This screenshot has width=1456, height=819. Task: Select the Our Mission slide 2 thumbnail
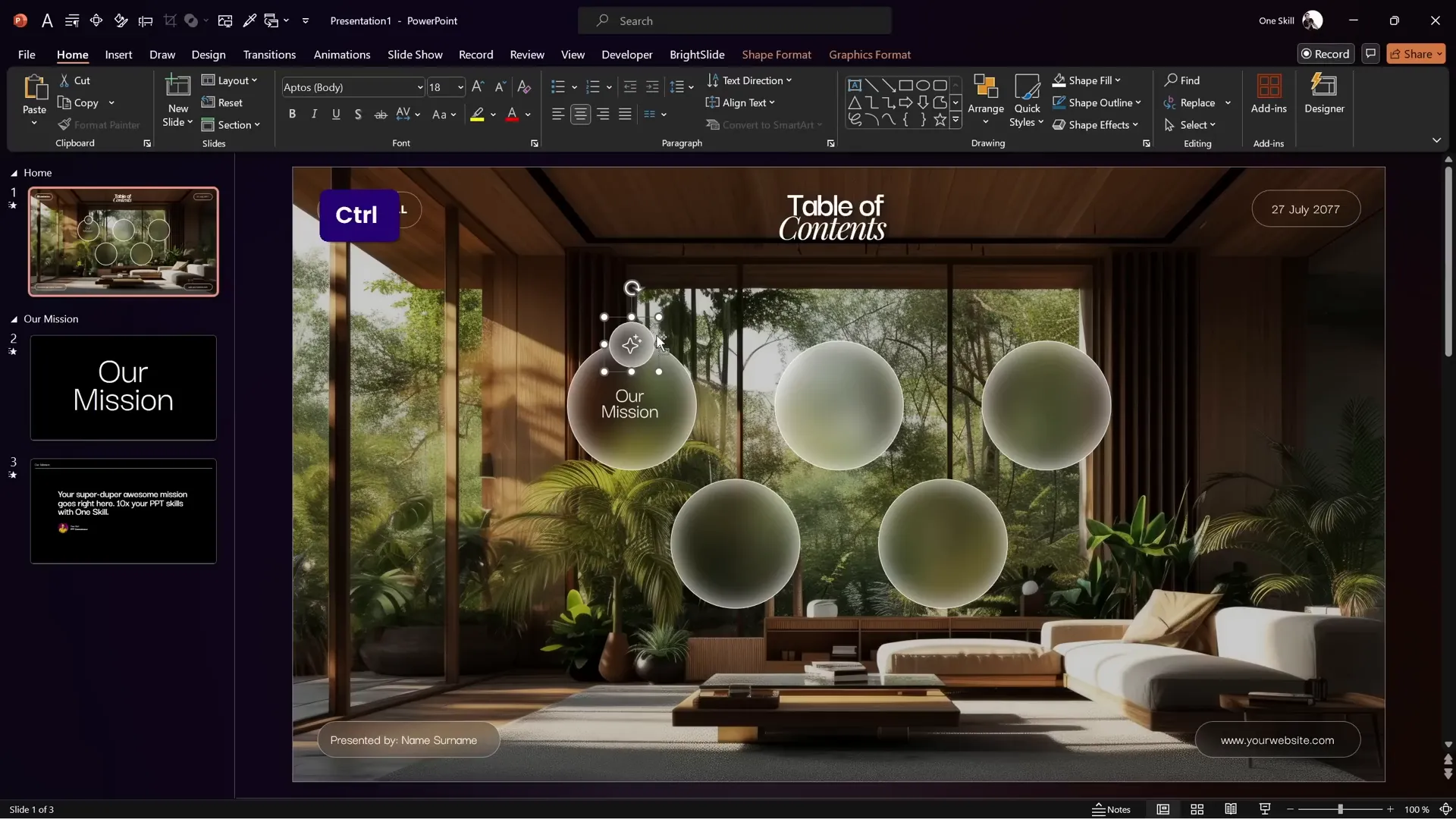coord(124,388)
